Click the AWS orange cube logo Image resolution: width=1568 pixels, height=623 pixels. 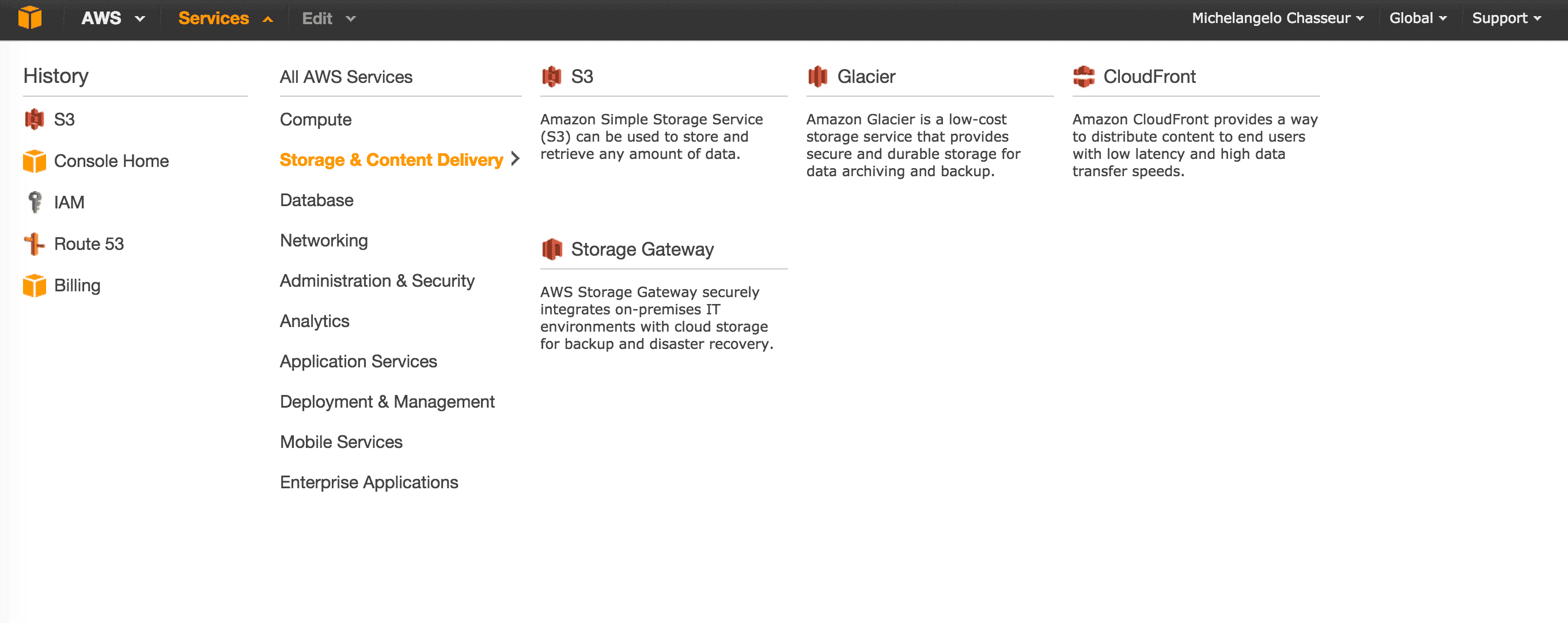pos(30,18)
